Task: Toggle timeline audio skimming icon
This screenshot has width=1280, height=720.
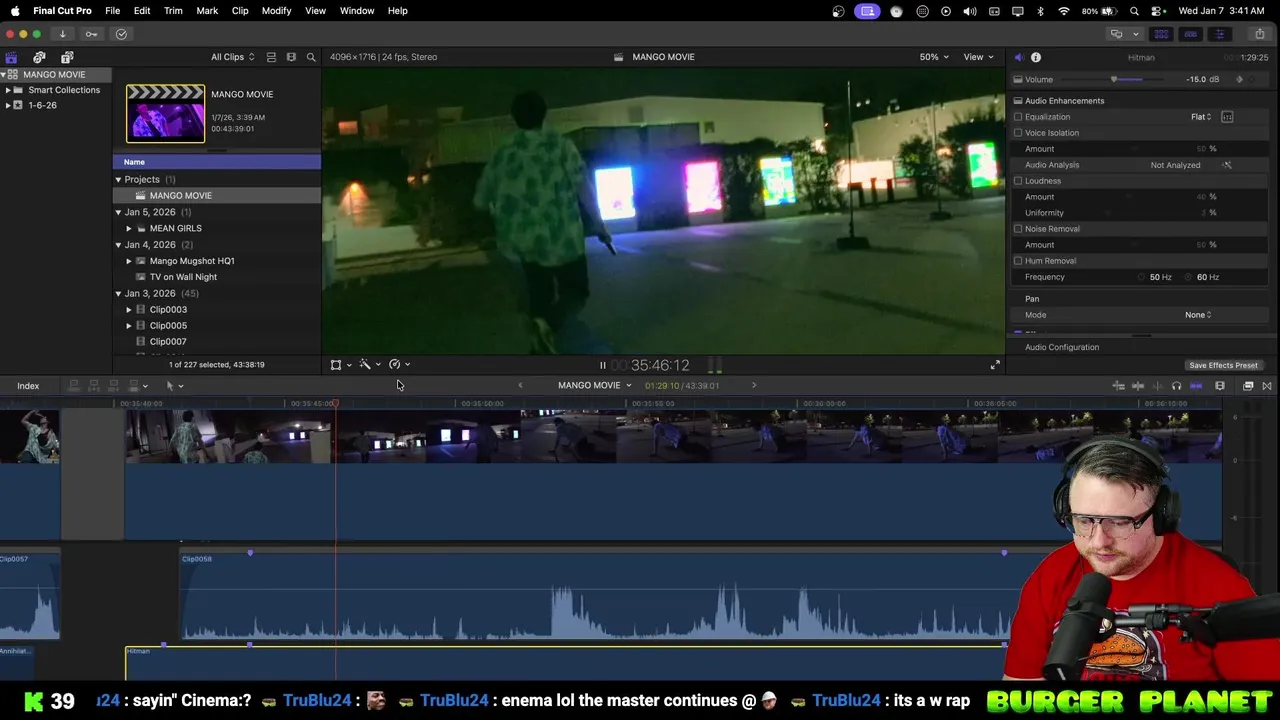Action: [1157, 386]
